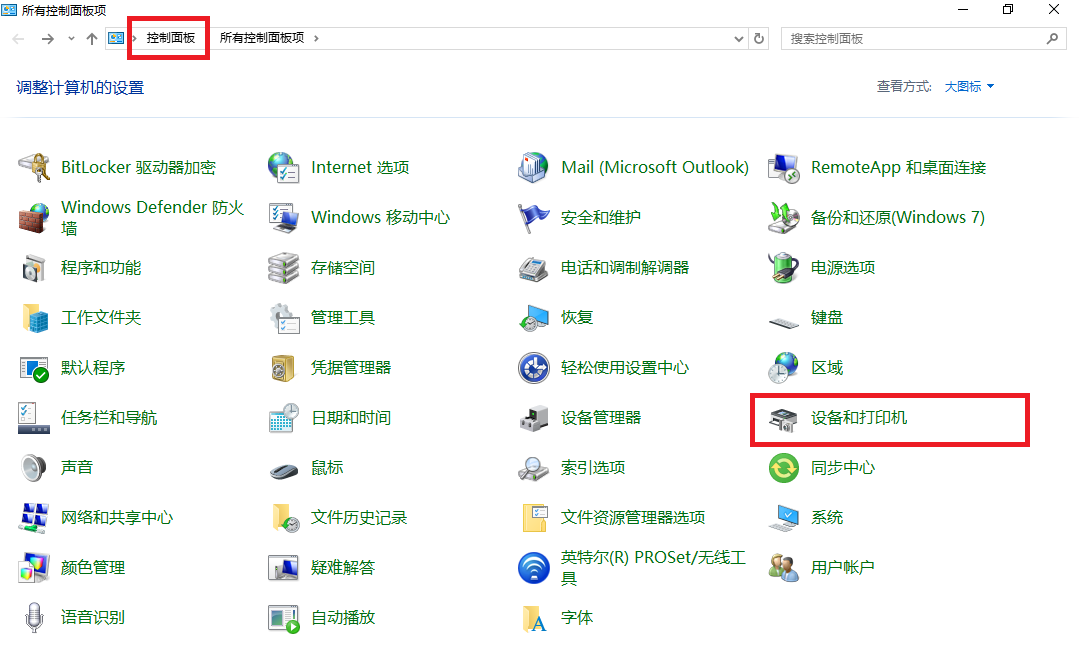Click the refresh button next to address bar
This screenshot has height=651, width=1079.
(759, 39)
